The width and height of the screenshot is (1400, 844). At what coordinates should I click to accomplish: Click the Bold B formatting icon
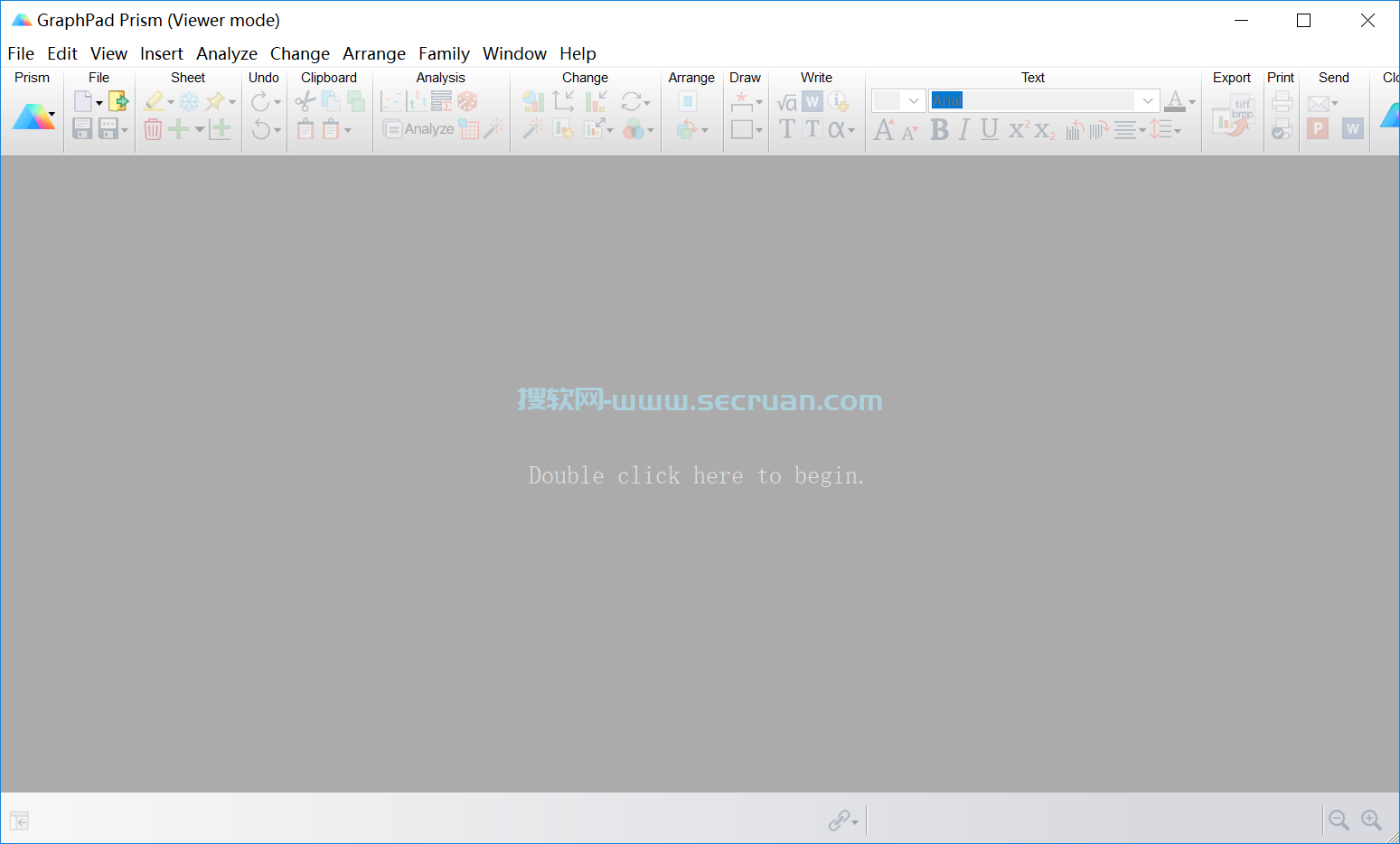pos(940,130)
